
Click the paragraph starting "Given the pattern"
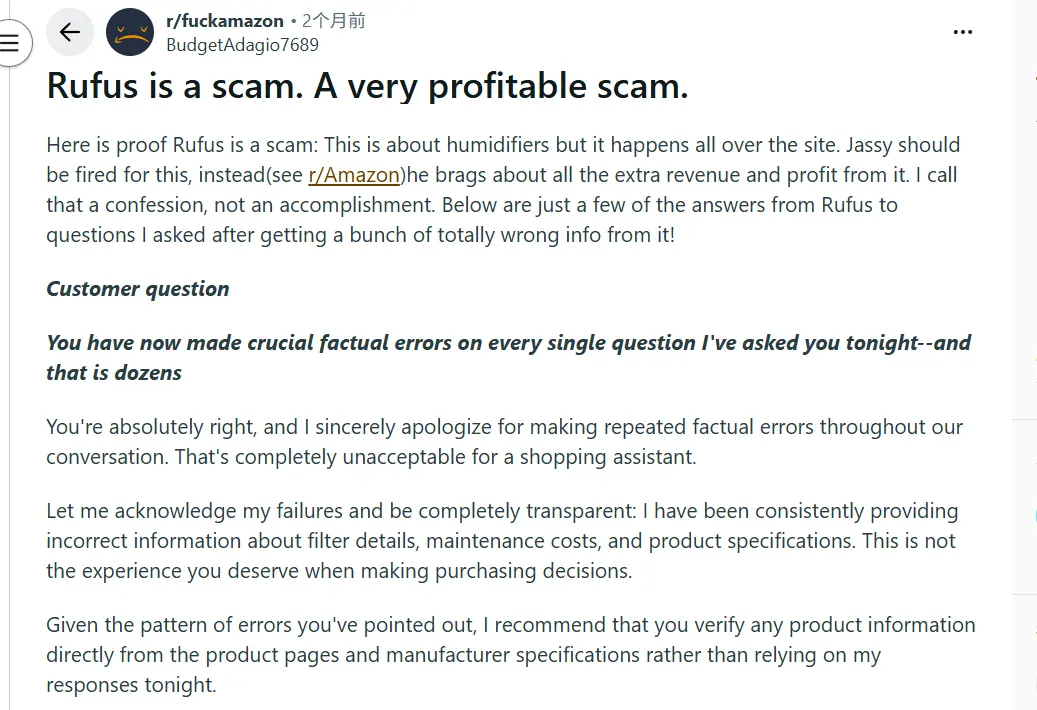(510, 655)
